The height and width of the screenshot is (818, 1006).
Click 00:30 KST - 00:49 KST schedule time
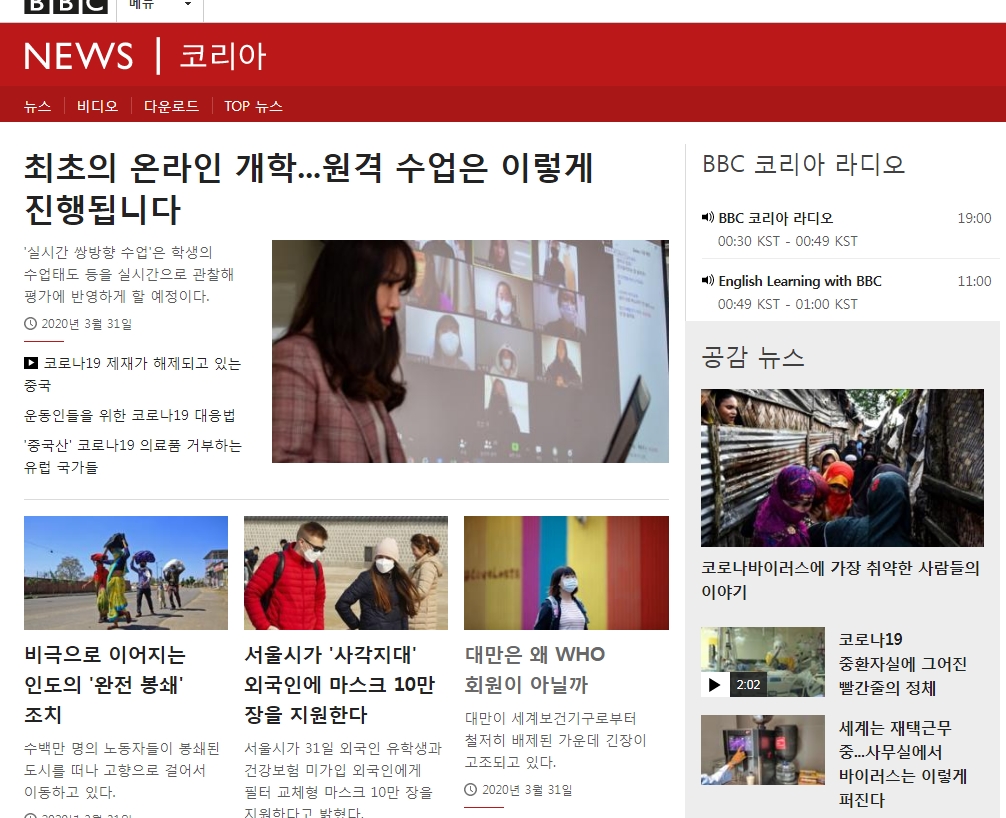click(787, 241)
